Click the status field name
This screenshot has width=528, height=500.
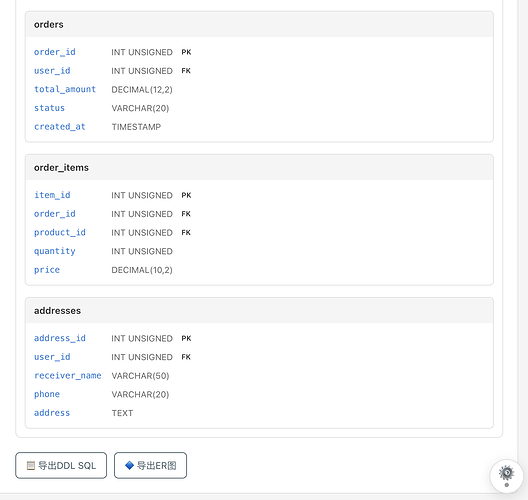pyautogui.click(x=49, y=108)
